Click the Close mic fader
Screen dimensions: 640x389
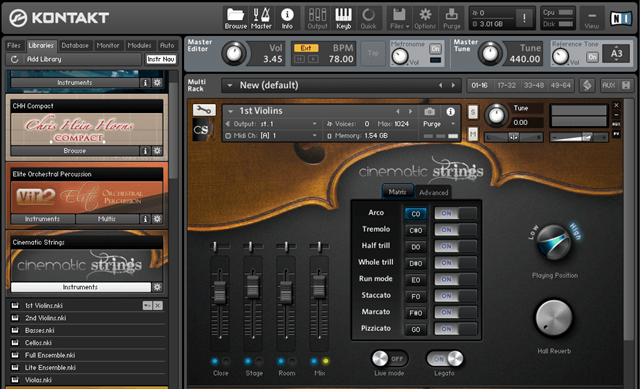[x=220, y=292]
